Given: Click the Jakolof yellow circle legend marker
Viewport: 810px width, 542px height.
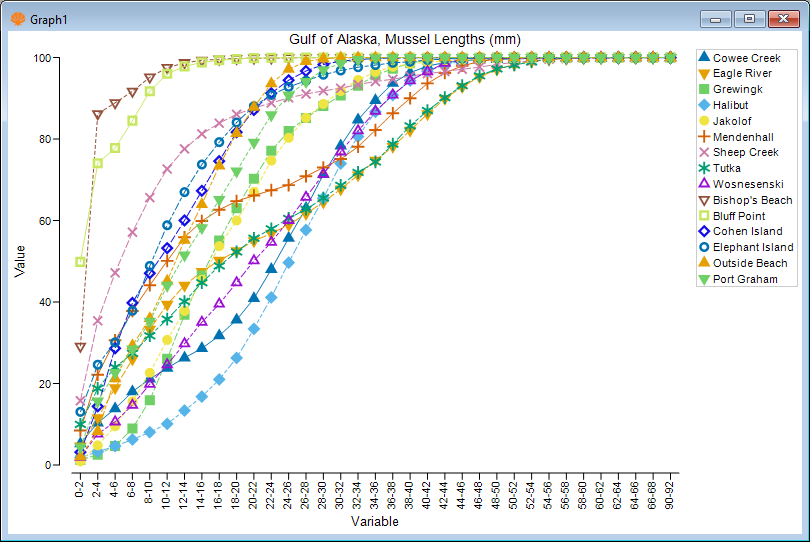Looking at the screenshot, I should pyautogui.click(x=704, y=121).
